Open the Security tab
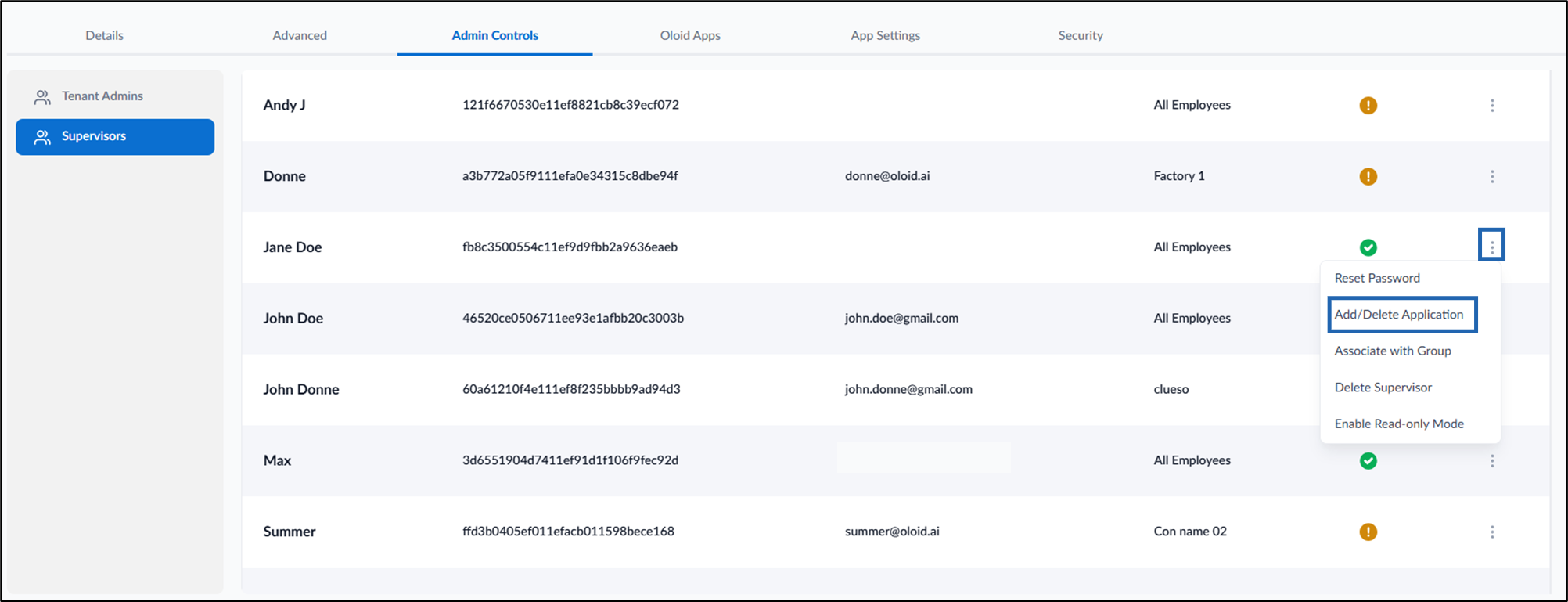Screen dimensions: 1568x602 [x=1081, y=35]
